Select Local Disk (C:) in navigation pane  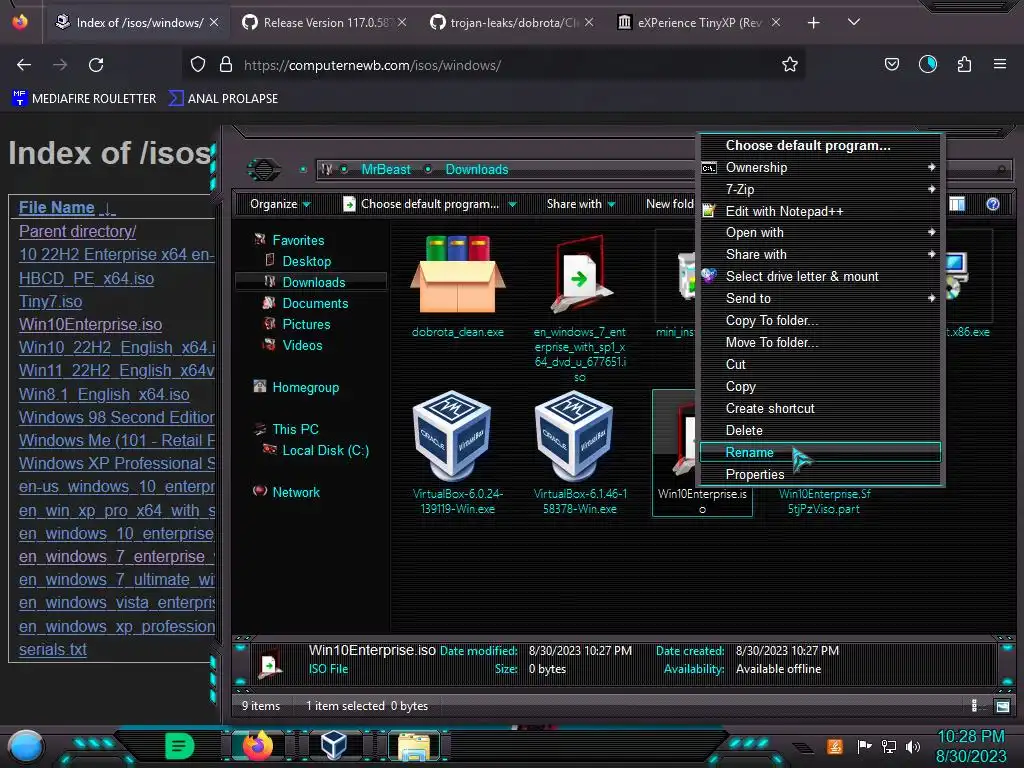coord(325,450)
